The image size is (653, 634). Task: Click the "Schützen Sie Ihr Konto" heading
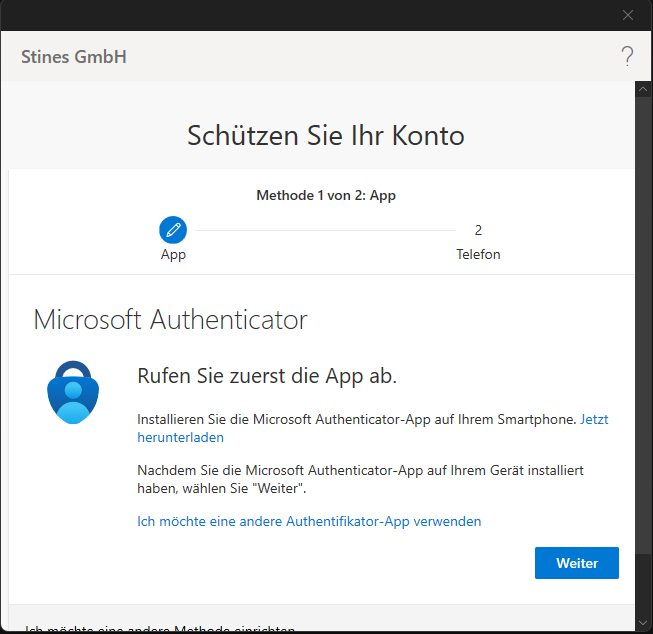tap(326, 136)
